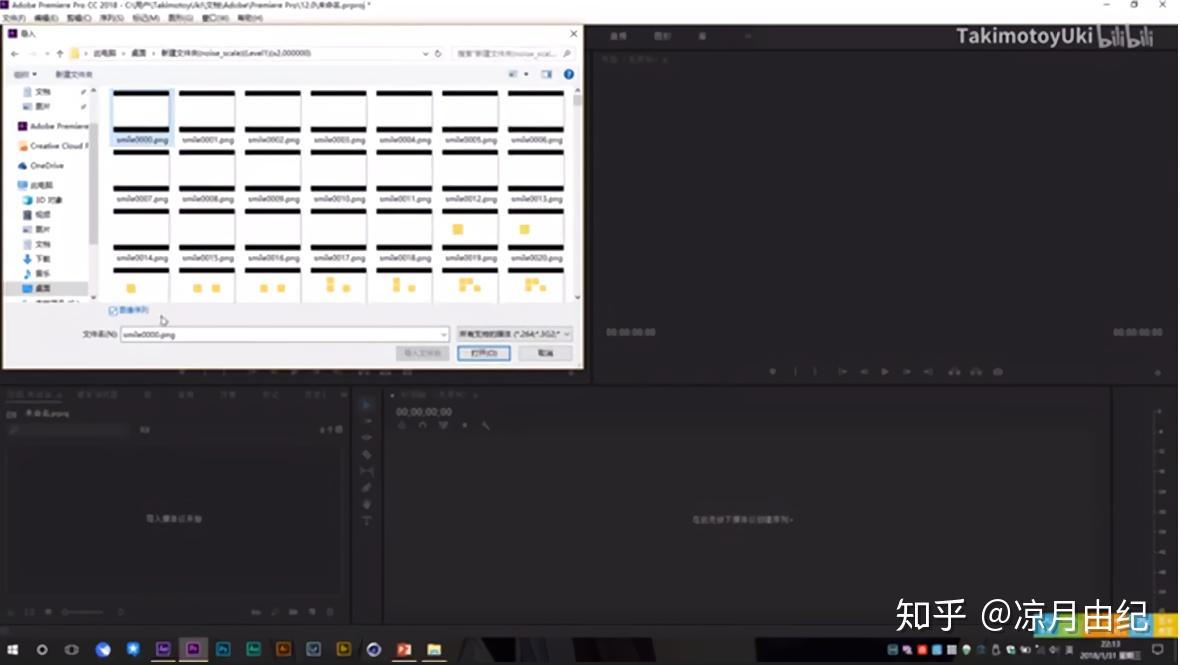Click This PC segment in the address path

[105, 53]
